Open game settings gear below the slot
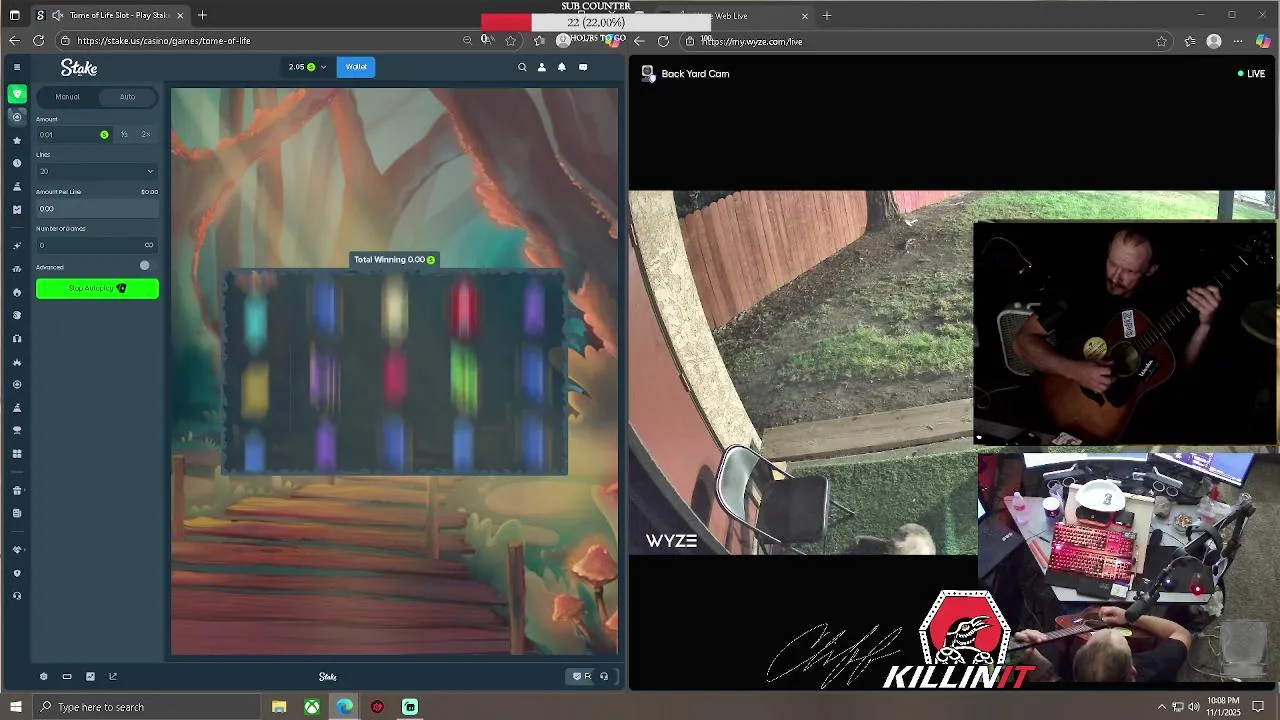Image resolution: width=1280 pixels, height=720 pixels. (44, 676)
